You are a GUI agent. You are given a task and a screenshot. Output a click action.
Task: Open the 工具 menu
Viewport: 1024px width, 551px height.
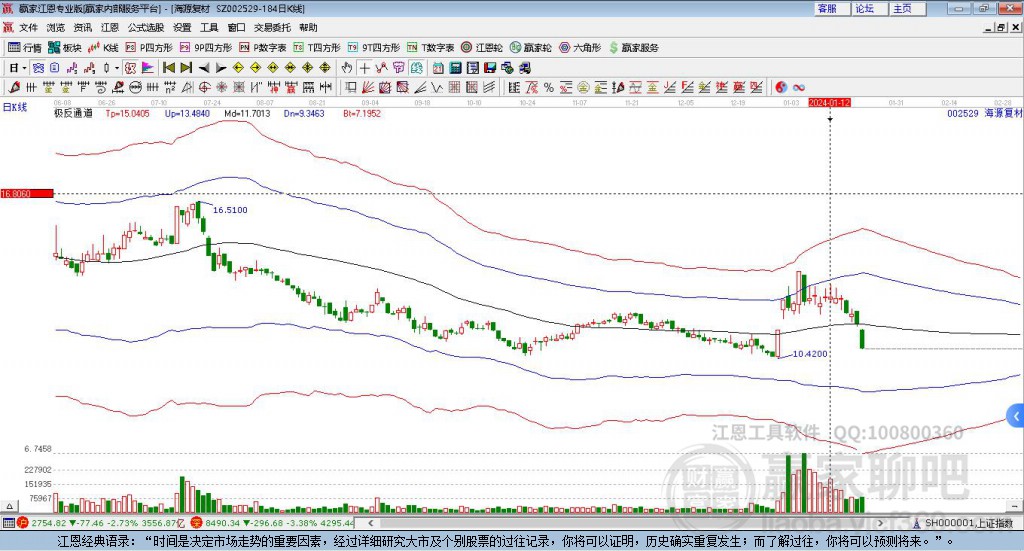click(209, 27)
